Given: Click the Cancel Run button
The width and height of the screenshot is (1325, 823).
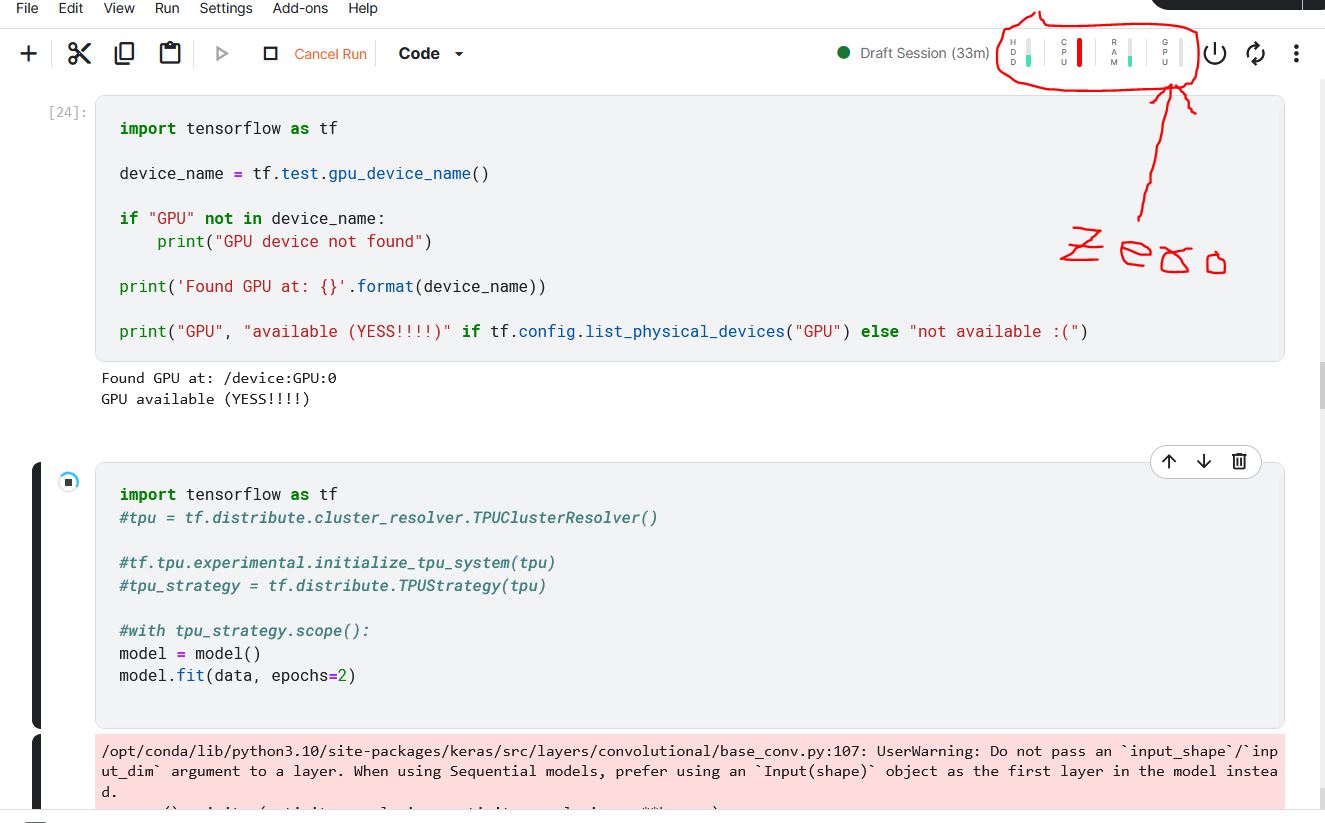Looking at the screenshot, I should tap(330, 54).
